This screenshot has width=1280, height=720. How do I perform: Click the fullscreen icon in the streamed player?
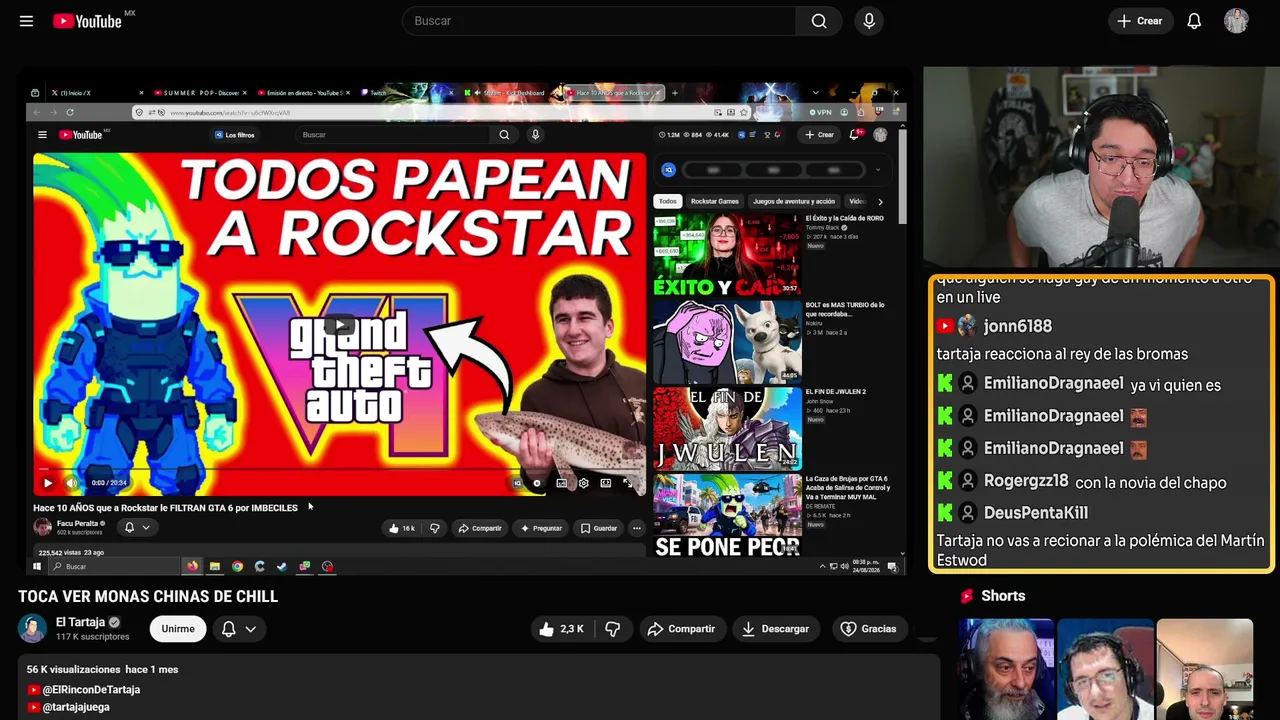pyautogui.click(x=628, y=483)
